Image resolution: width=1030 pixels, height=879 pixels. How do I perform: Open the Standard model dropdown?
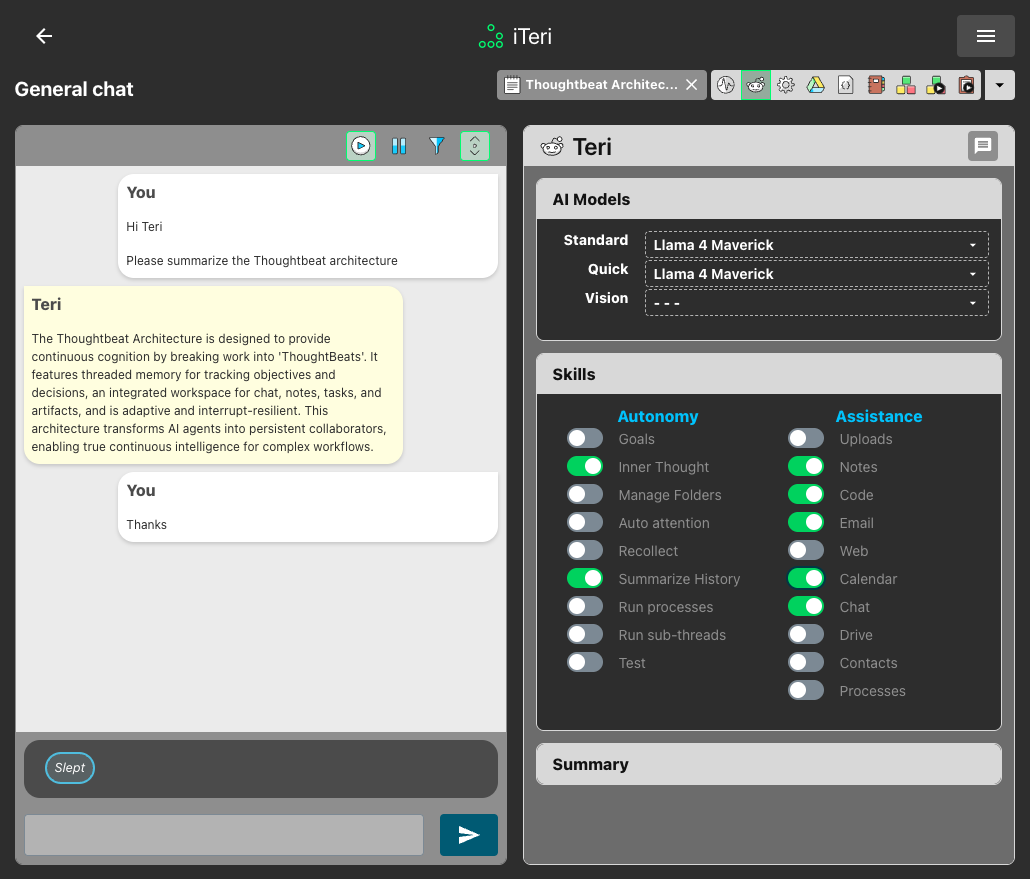click(x=816, y=244)
